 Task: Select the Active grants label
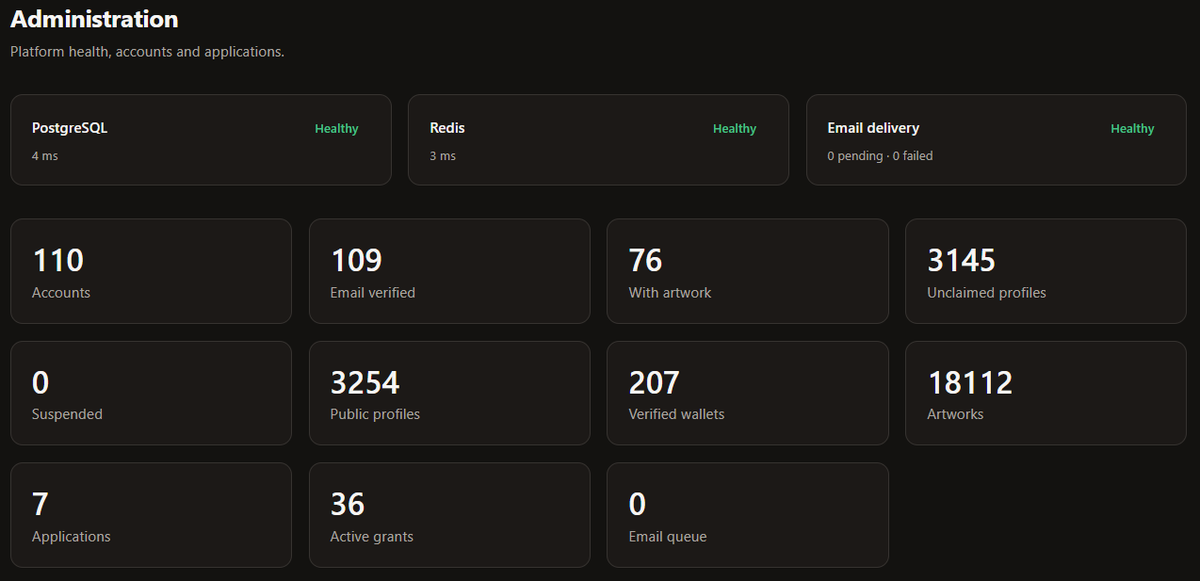tap(371, 537)
